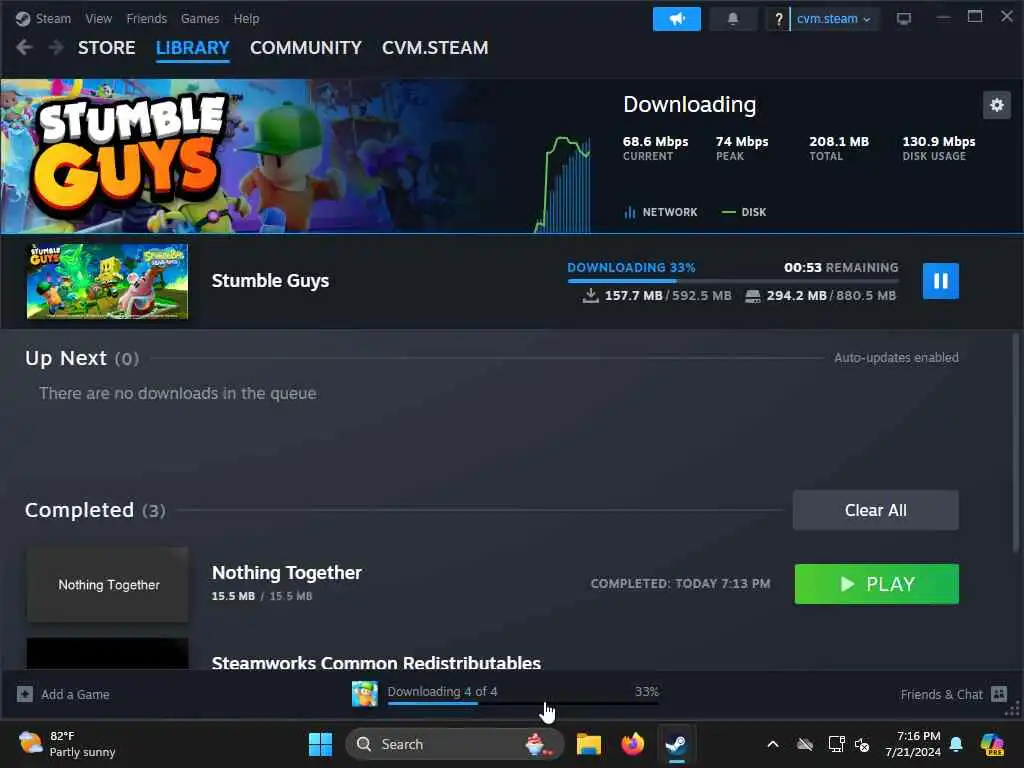Screen dimensions: 1024x768
Task: Pause the Stumble Guys download
Action: tap(940, 281)
